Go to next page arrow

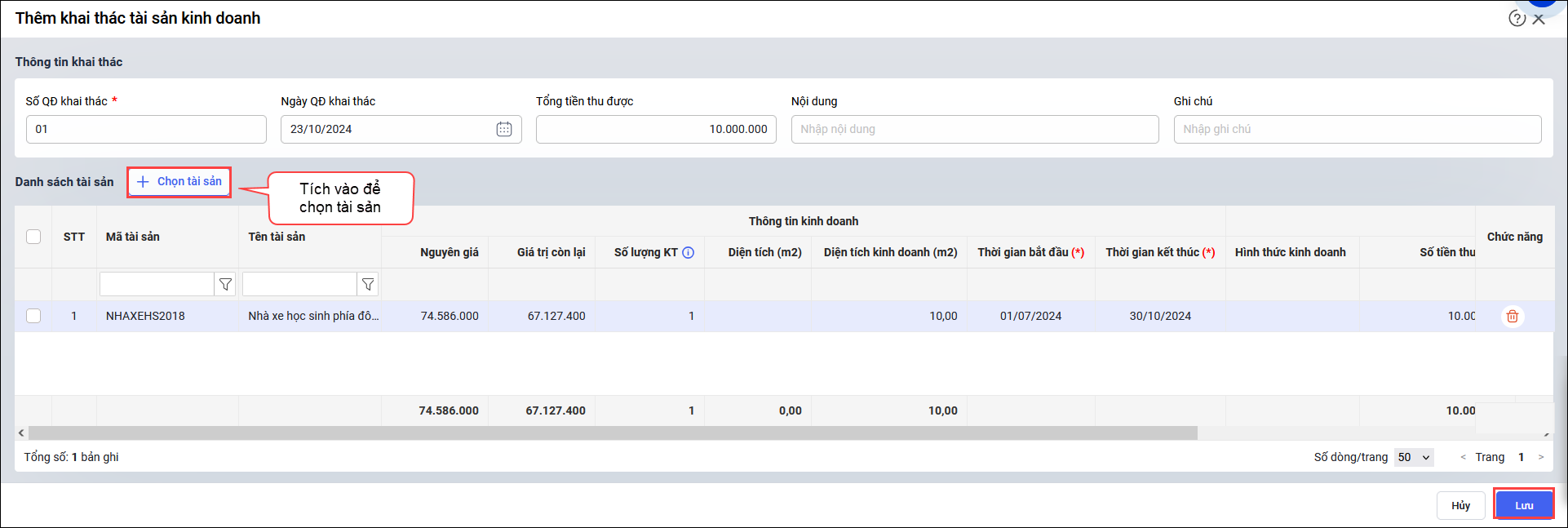pyautogui.click(x=1541, y=457)
